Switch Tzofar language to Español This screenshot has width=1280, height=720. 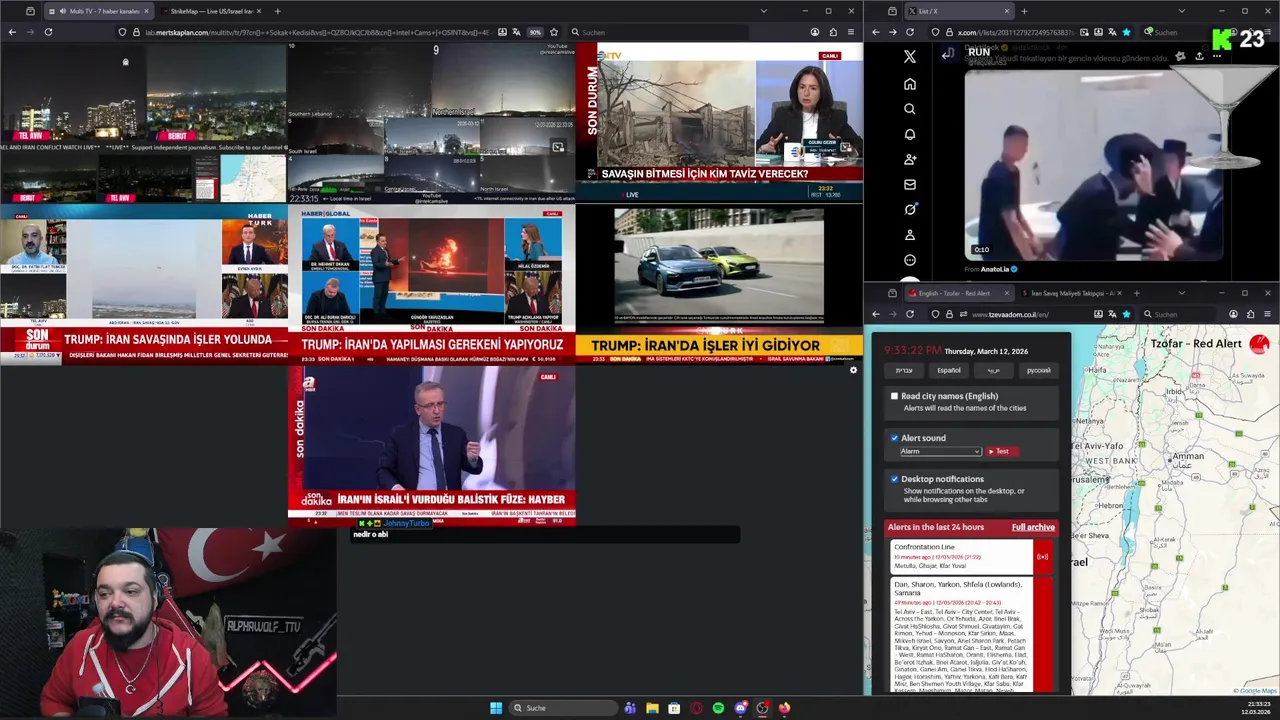pyautogui.click(x=949, y=370)
